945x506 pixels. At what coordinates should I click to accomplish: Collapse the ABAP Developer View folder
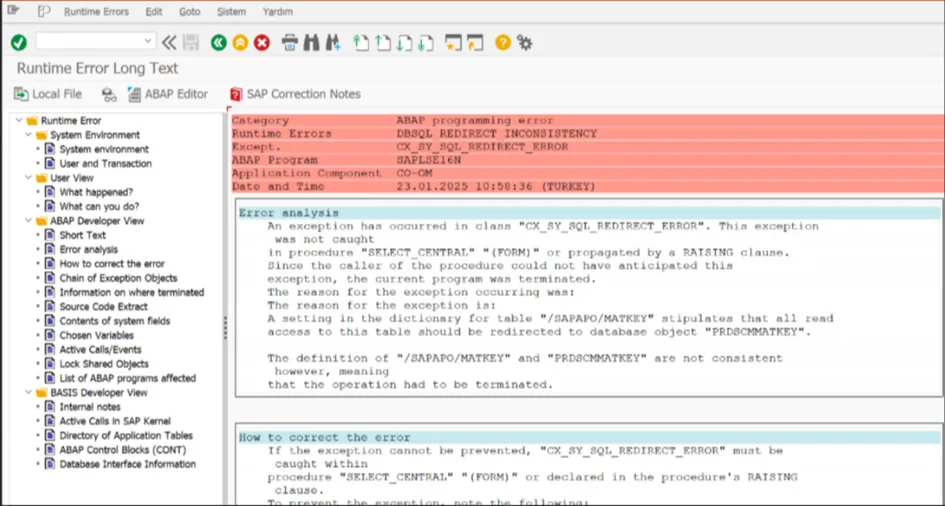[x=28, y=221]
